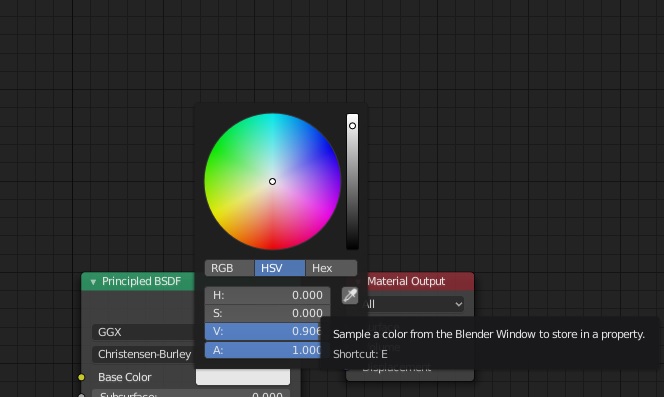The height and width of the screenshot is (397, 664).
Task: Select the HSV color mode tab
Action: tap(279, 268)
